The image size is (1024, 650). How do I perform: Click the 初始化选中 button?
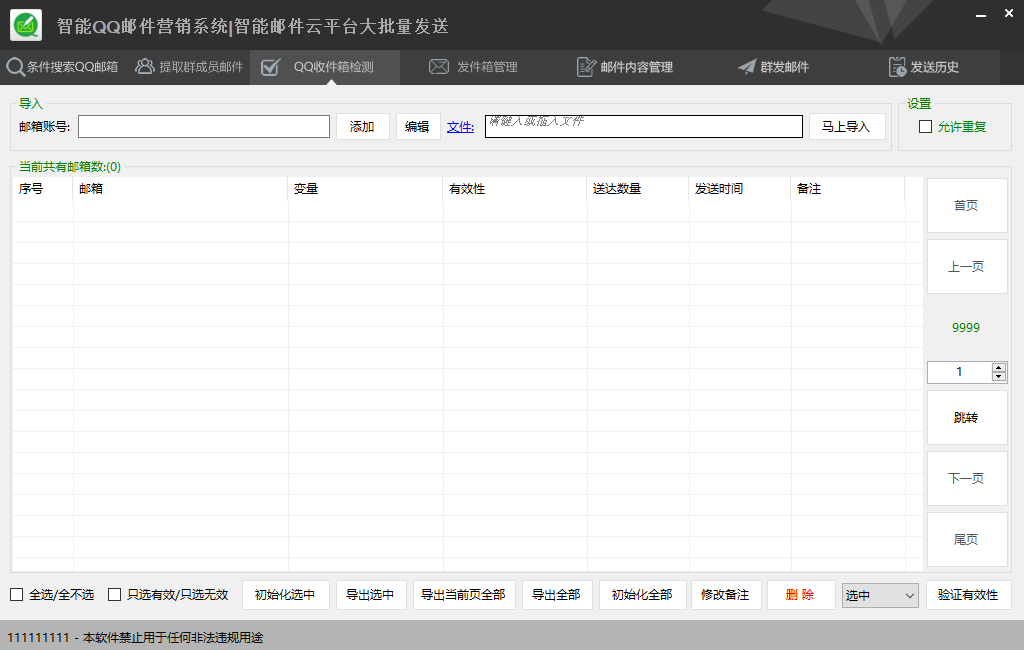285,594
